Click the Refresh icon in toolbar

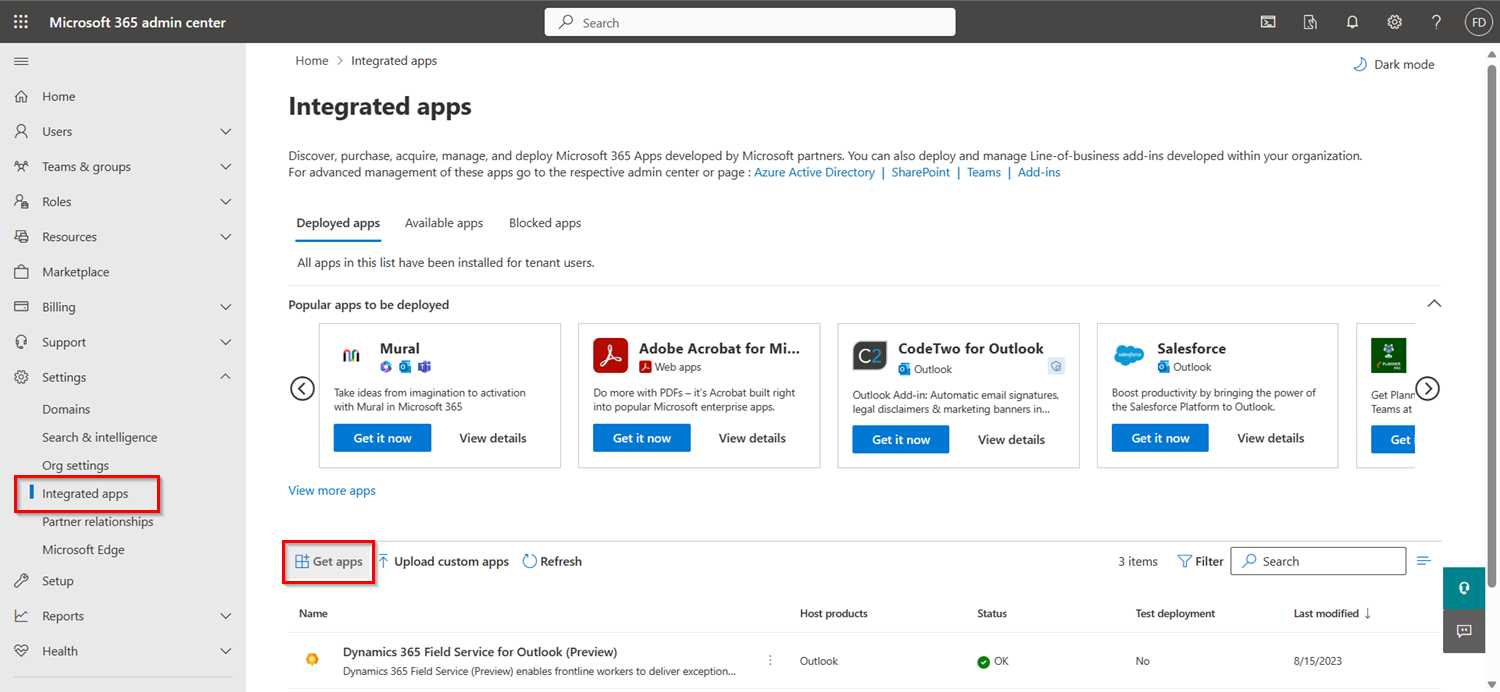pyautogui.click(x=530, y=561)
